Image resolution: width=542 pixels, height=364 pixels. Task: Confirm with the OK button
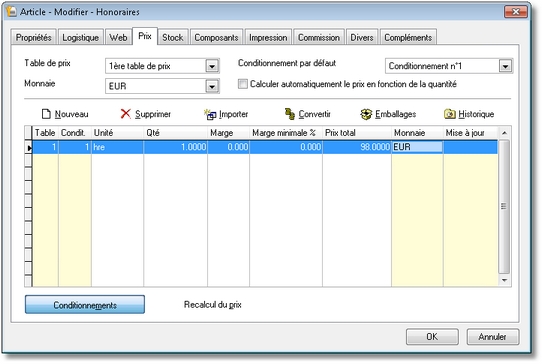(x=432, y=337)
